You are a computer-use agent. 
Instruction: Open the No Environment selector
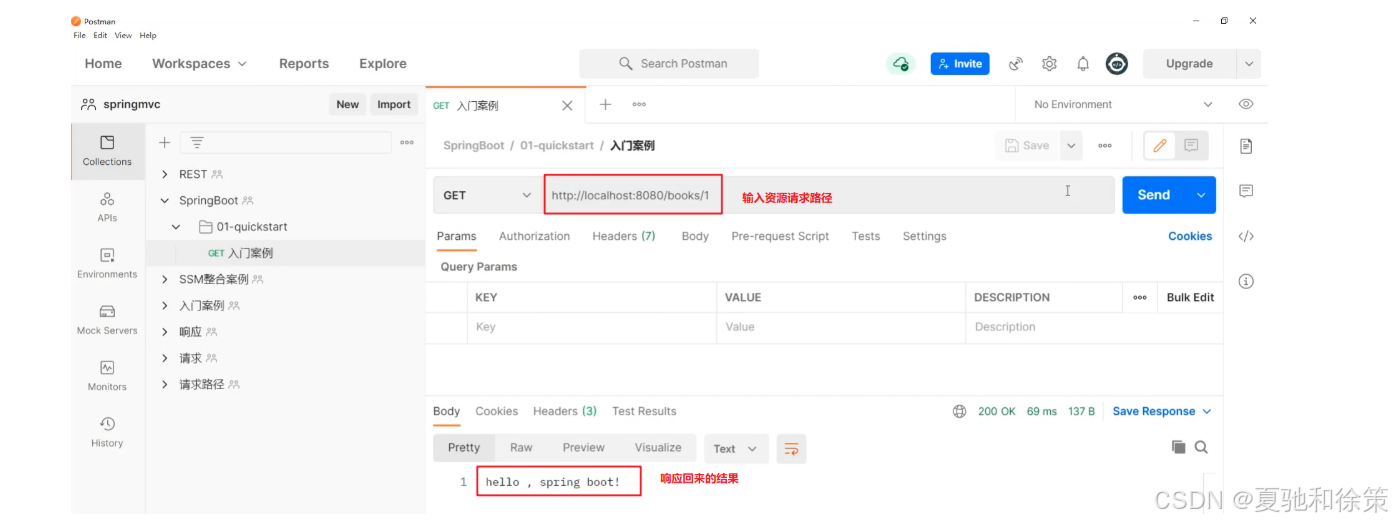[1124, 104]
